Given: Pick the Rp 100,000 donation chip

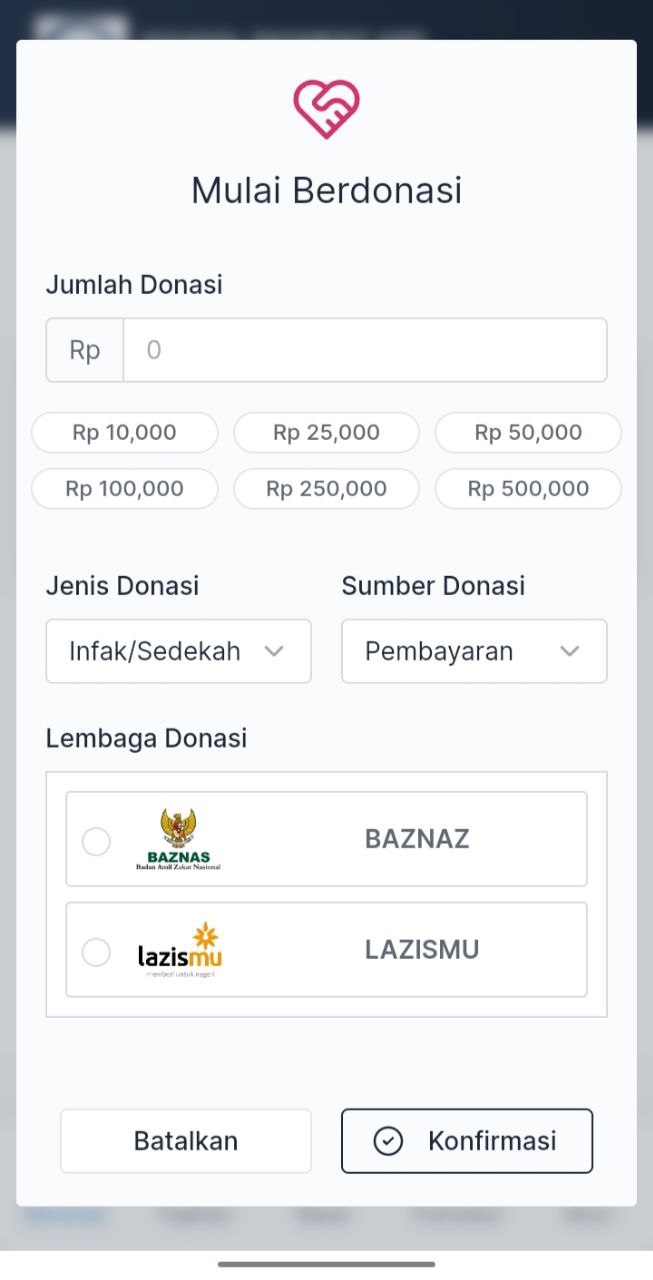Looking at the screenshot, I should [x=125, y=489].
